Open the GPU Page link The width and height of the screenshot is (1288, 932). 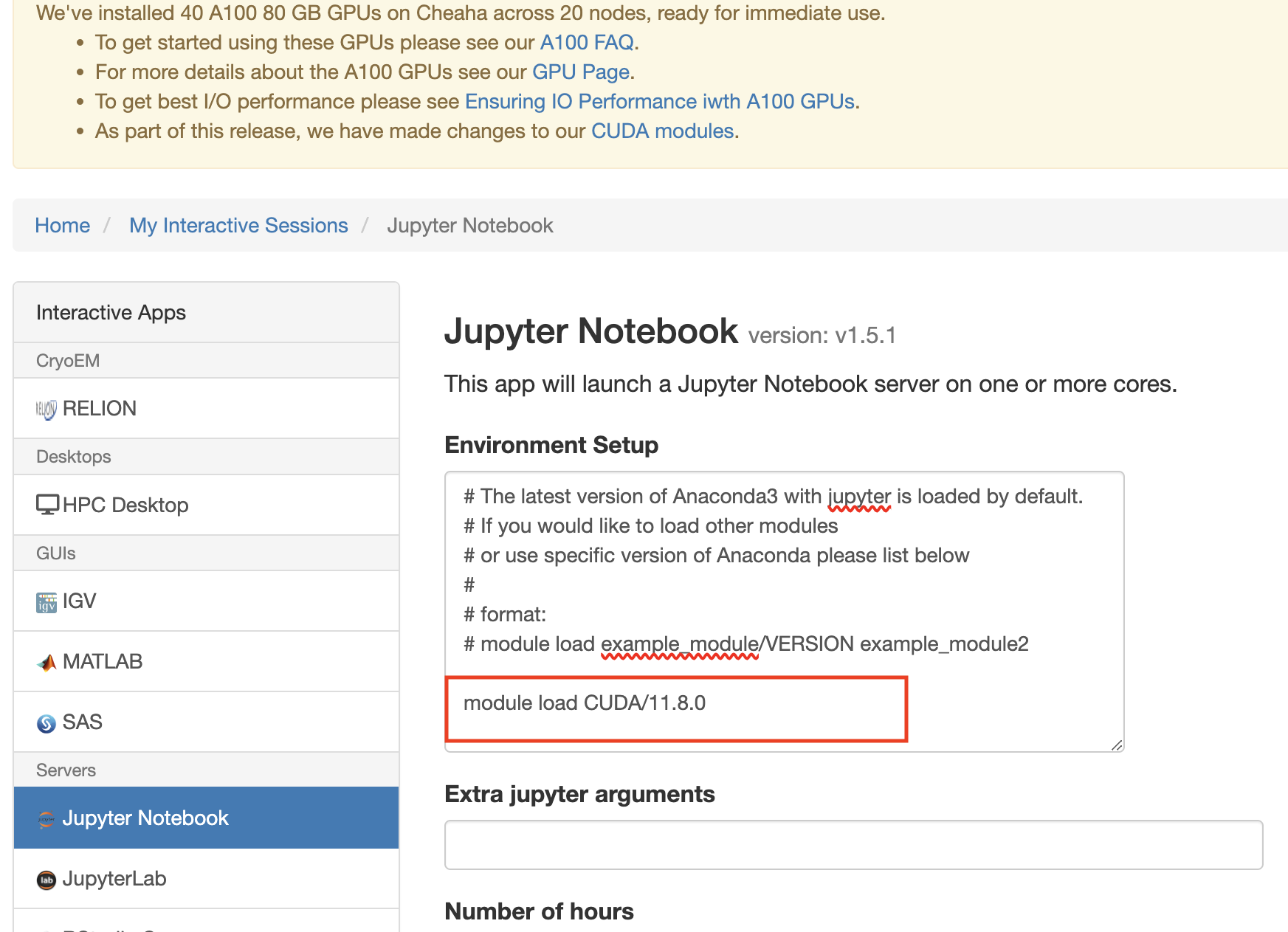point(581,72)
